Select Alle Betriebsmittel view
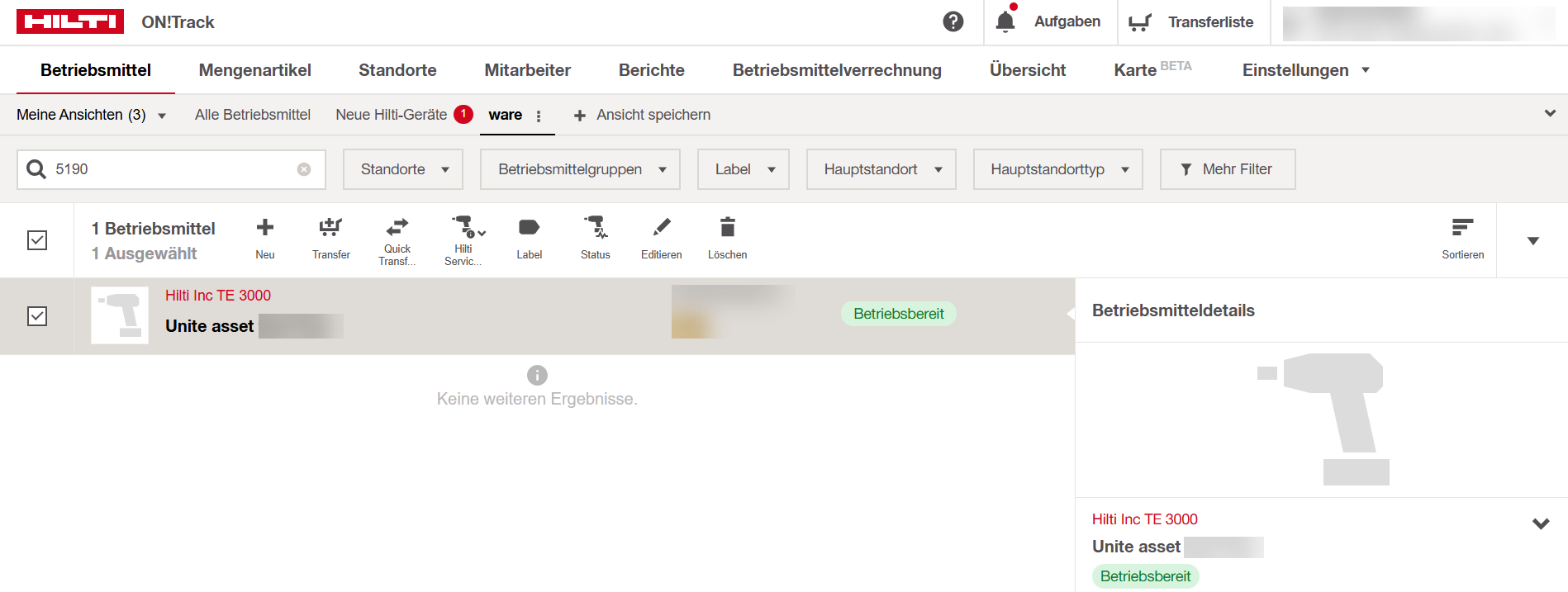Viewport: 1568px width, 592px height. (253, 115)
